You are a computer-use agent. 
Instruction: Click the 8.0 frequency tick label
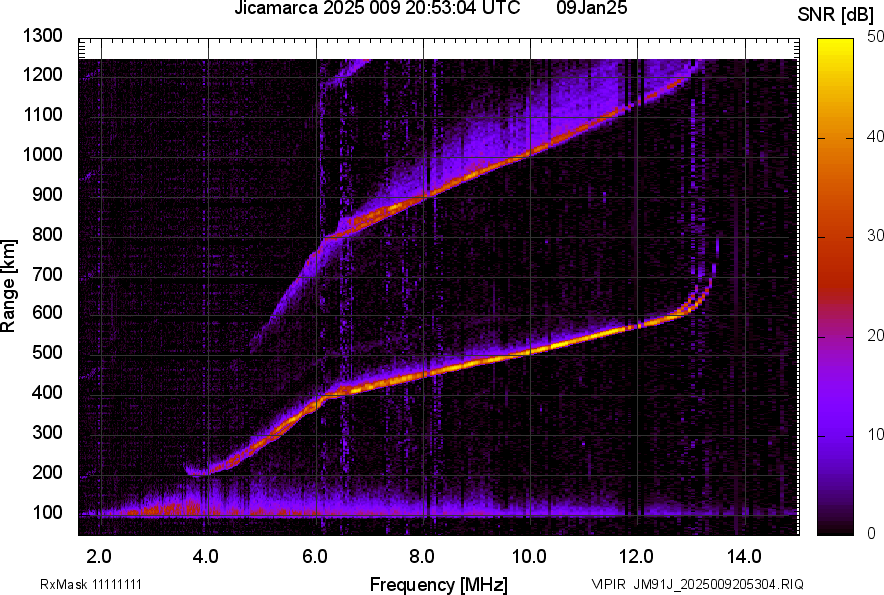(x=422, y=557)
